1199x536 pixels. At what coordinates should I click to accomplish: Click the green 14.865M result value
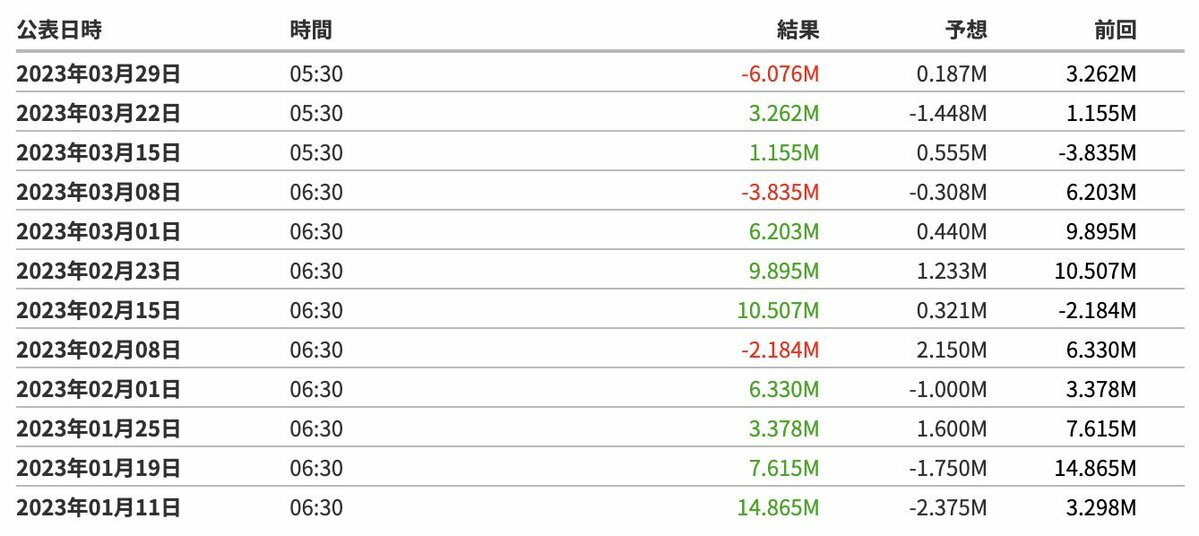778,508
